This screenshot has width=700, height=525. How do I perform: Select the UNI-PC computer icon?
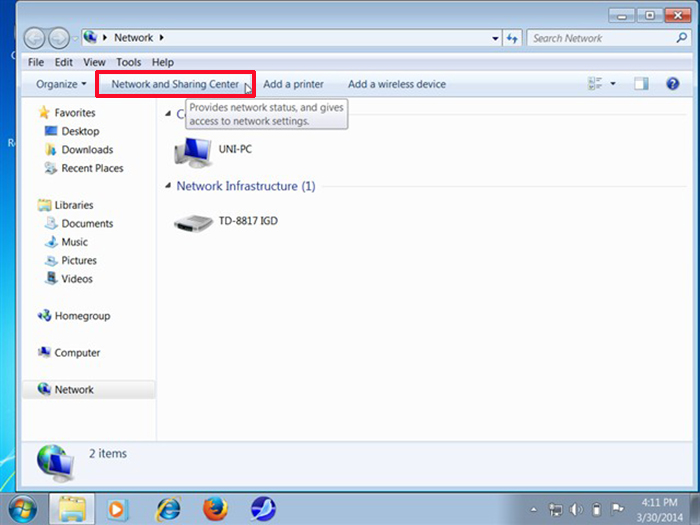[192, 152]
